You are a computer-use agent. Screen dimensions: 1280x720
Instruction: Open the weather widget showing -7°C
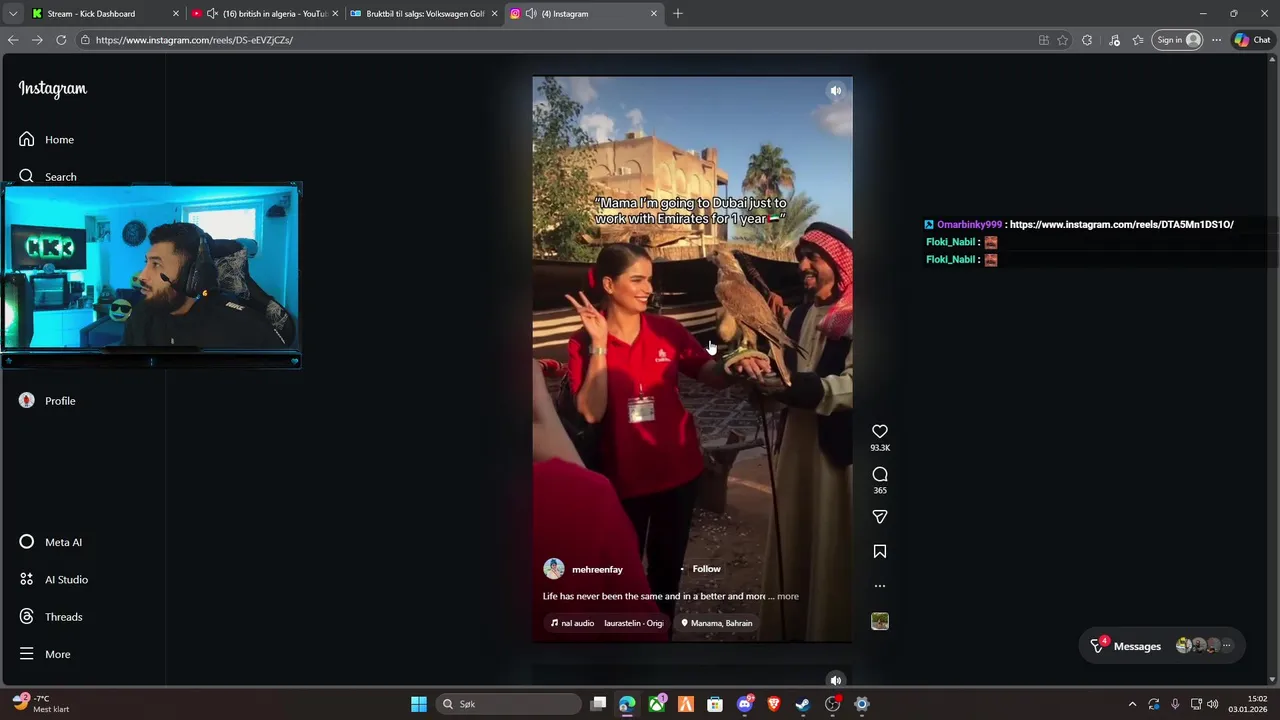tap(40, 704)
